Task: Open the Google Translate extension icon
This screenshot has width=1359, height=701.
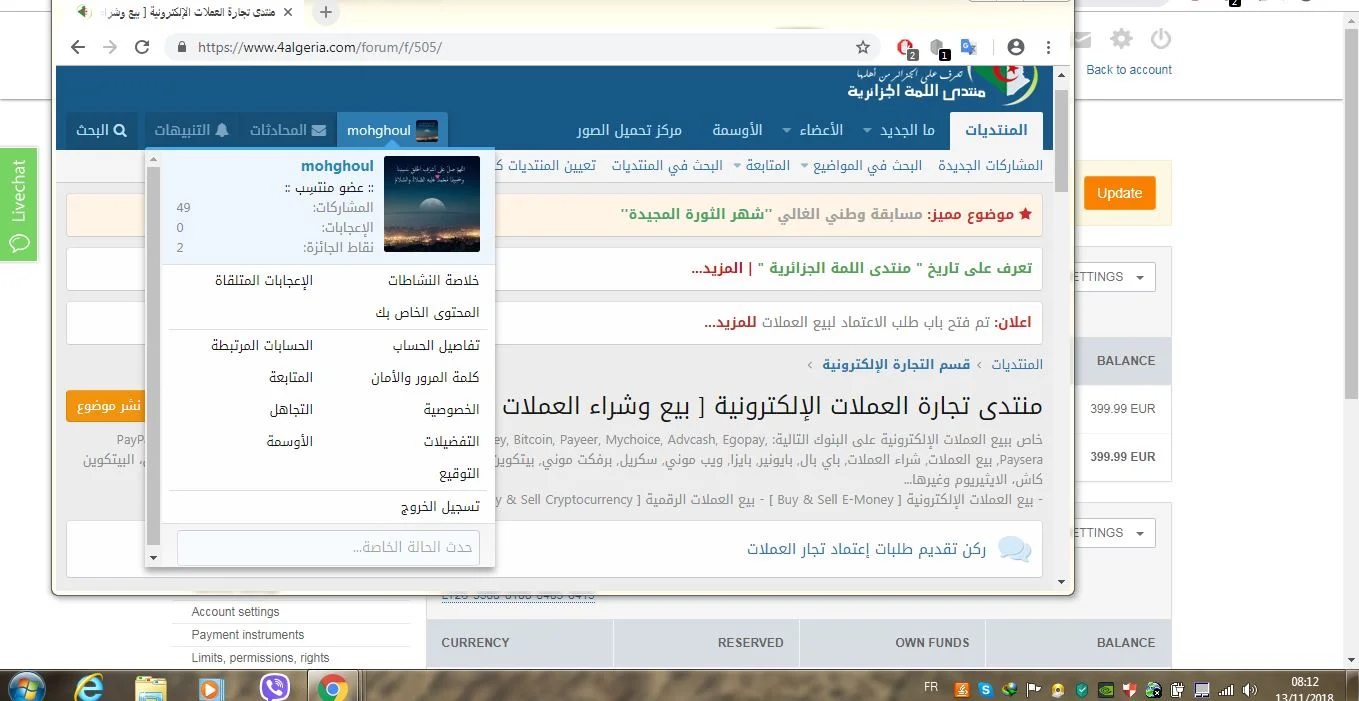Action: tap(968, 47)
